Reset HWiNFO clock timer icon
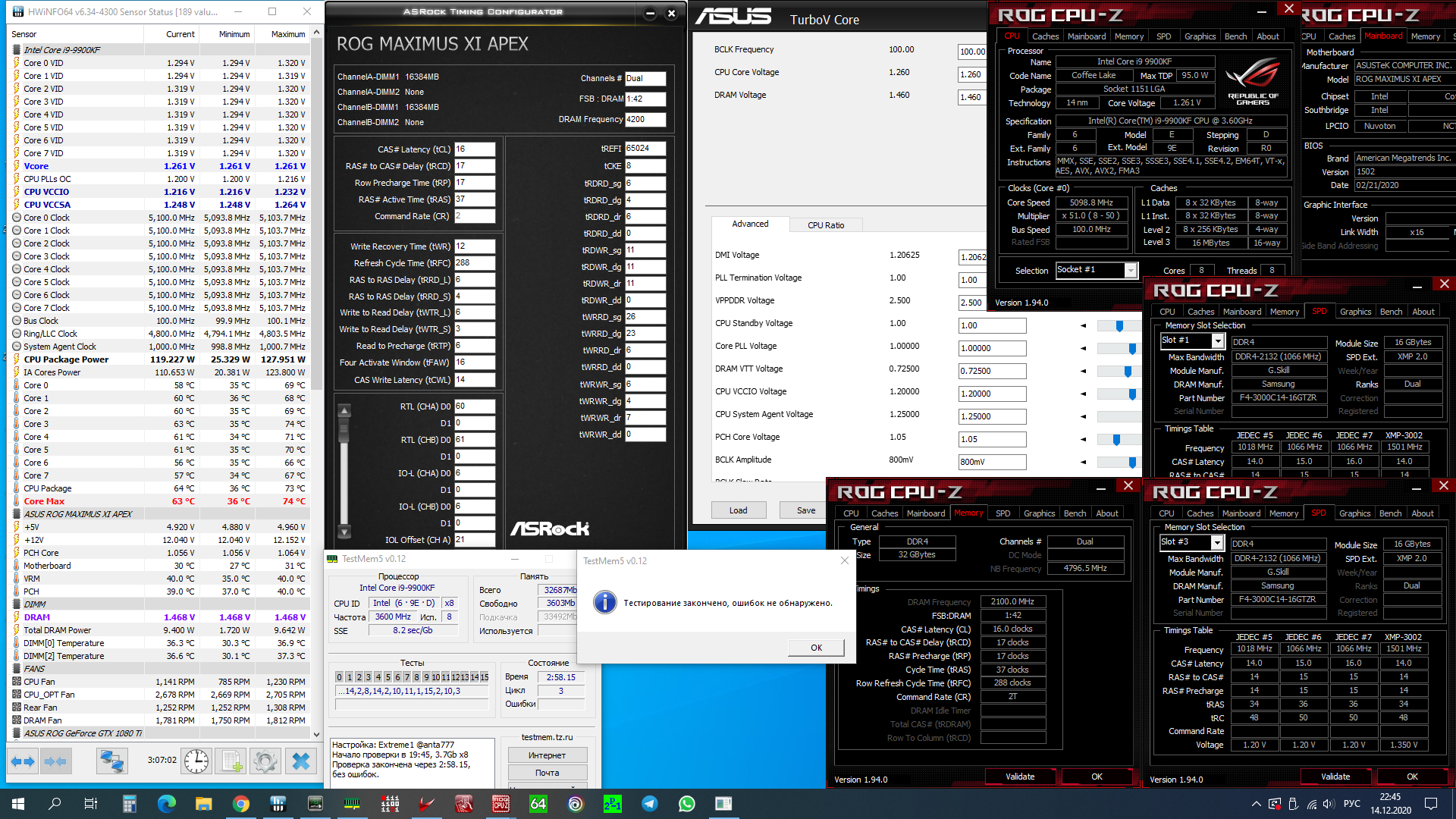The height and width of the screenshot is (819, 1456). click(x=196, y=761)
